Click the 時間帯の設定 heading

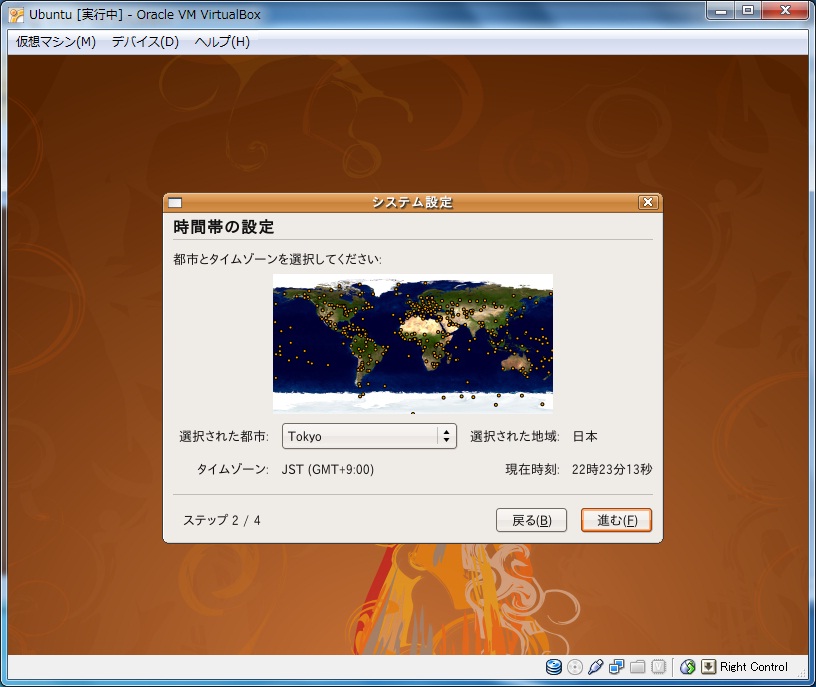[x=224, y=227]
